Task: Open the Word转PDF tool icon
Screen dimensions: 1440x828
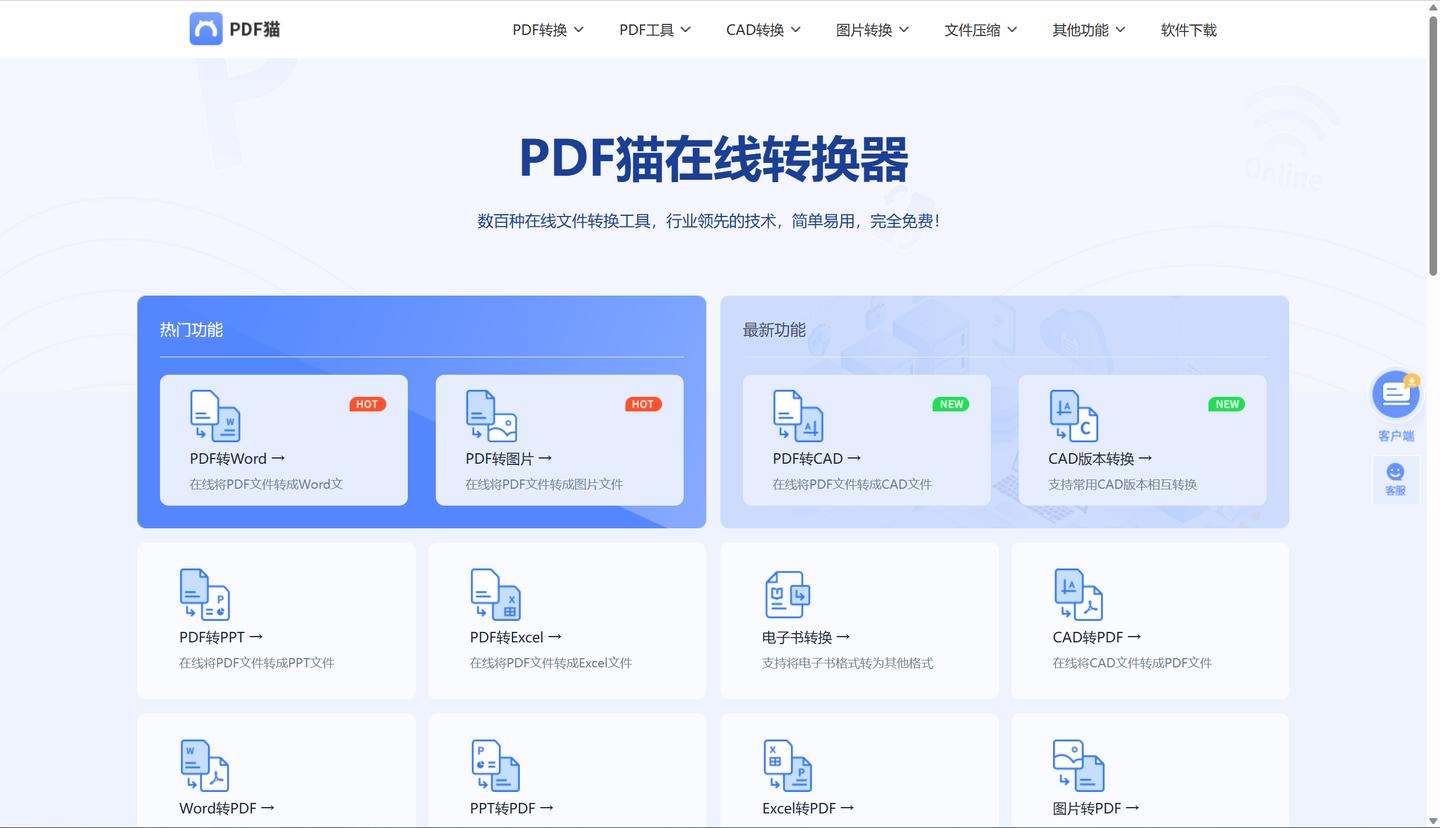Action: [x=203, y=766]
